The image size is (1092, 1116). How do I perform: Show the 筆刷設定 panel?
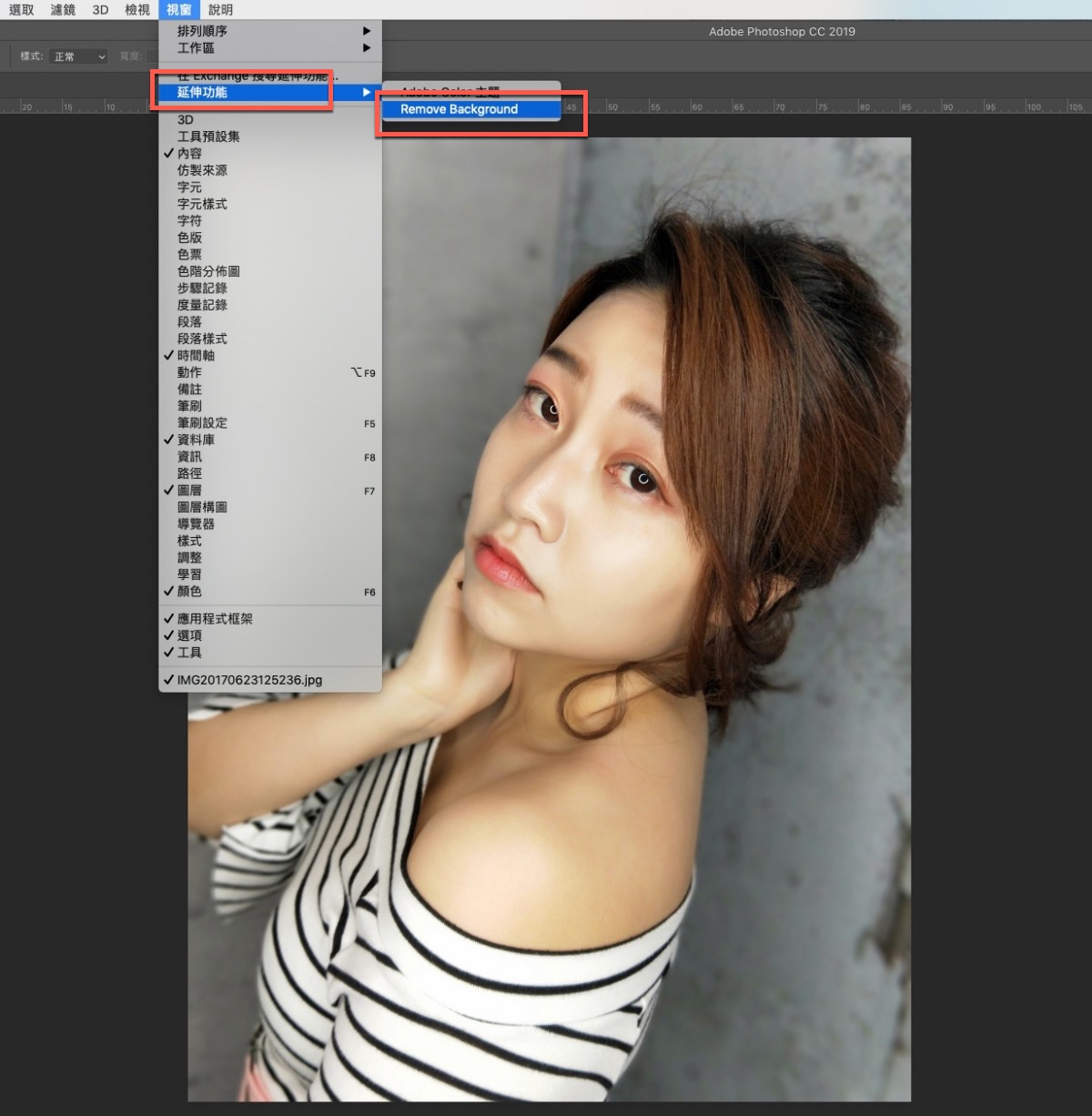[x=202, y=423]
